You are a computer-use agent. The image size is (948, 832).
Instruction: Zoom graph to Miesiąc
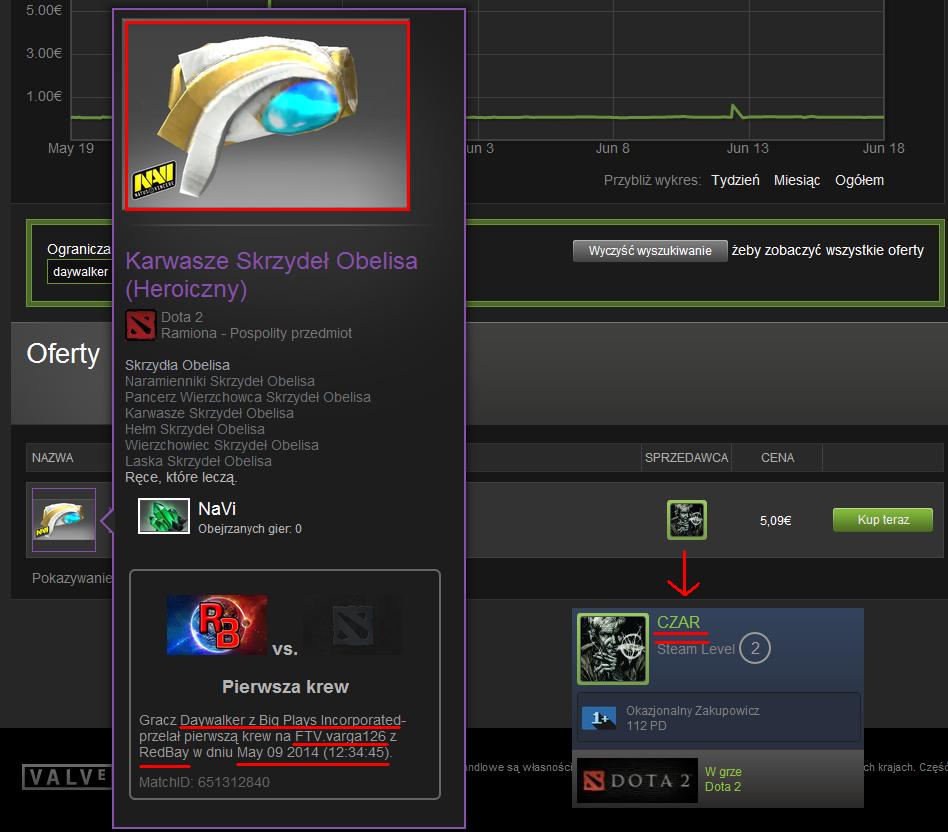click(797, 180)
